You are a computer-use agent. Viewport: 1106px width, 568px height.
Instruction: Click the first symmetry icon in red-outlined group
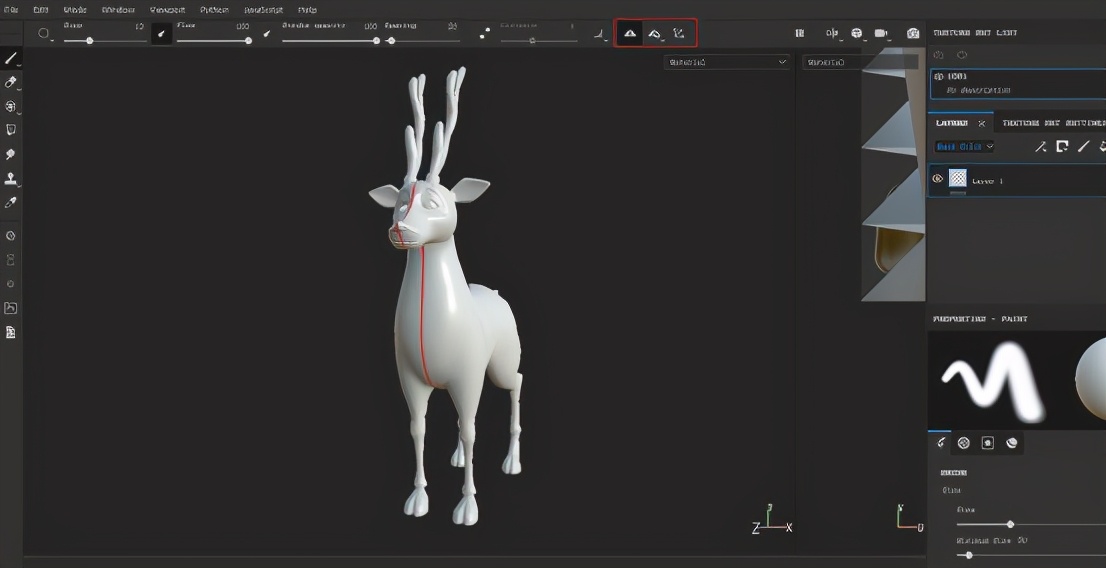(x=630, y=34)
